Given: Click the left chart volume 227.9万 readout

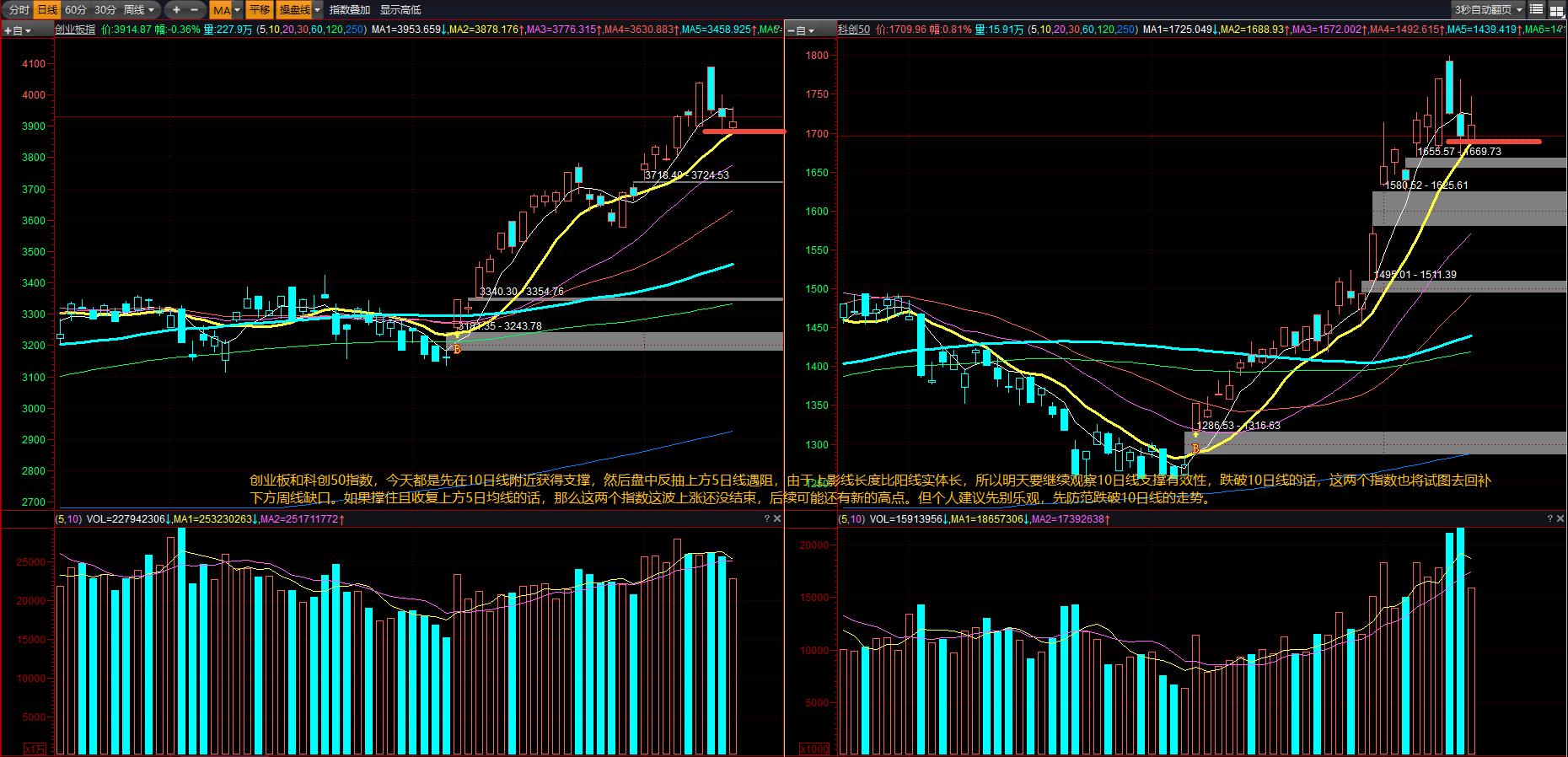Looking at the screenshot, I should (228, 30).
